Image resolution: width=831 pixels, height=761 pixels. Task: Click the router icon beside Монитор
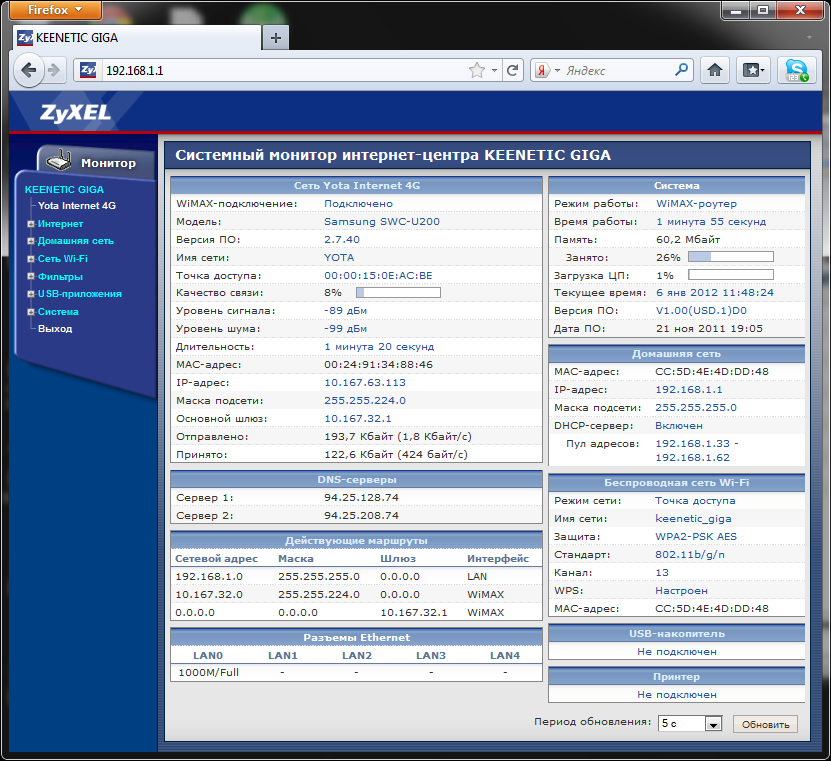tap(59, 160)
